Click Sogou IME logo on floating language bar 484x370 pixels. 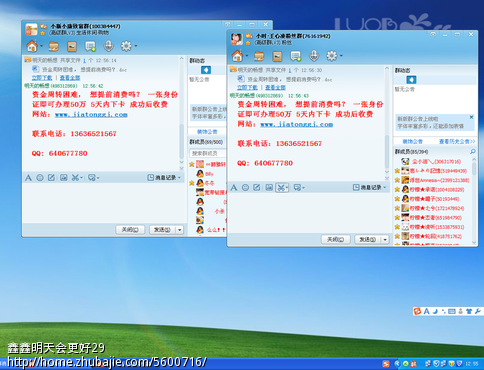(417, 311)
